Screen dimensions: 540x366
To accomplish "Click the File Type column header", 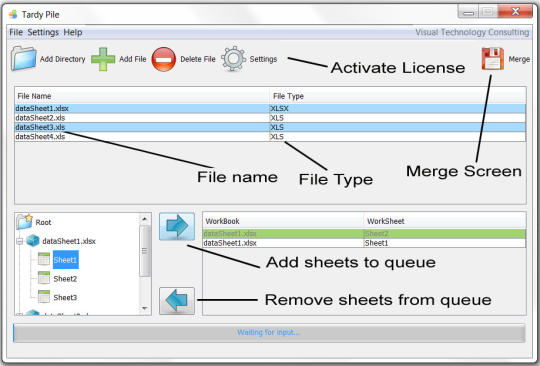I will click(397, 96).
